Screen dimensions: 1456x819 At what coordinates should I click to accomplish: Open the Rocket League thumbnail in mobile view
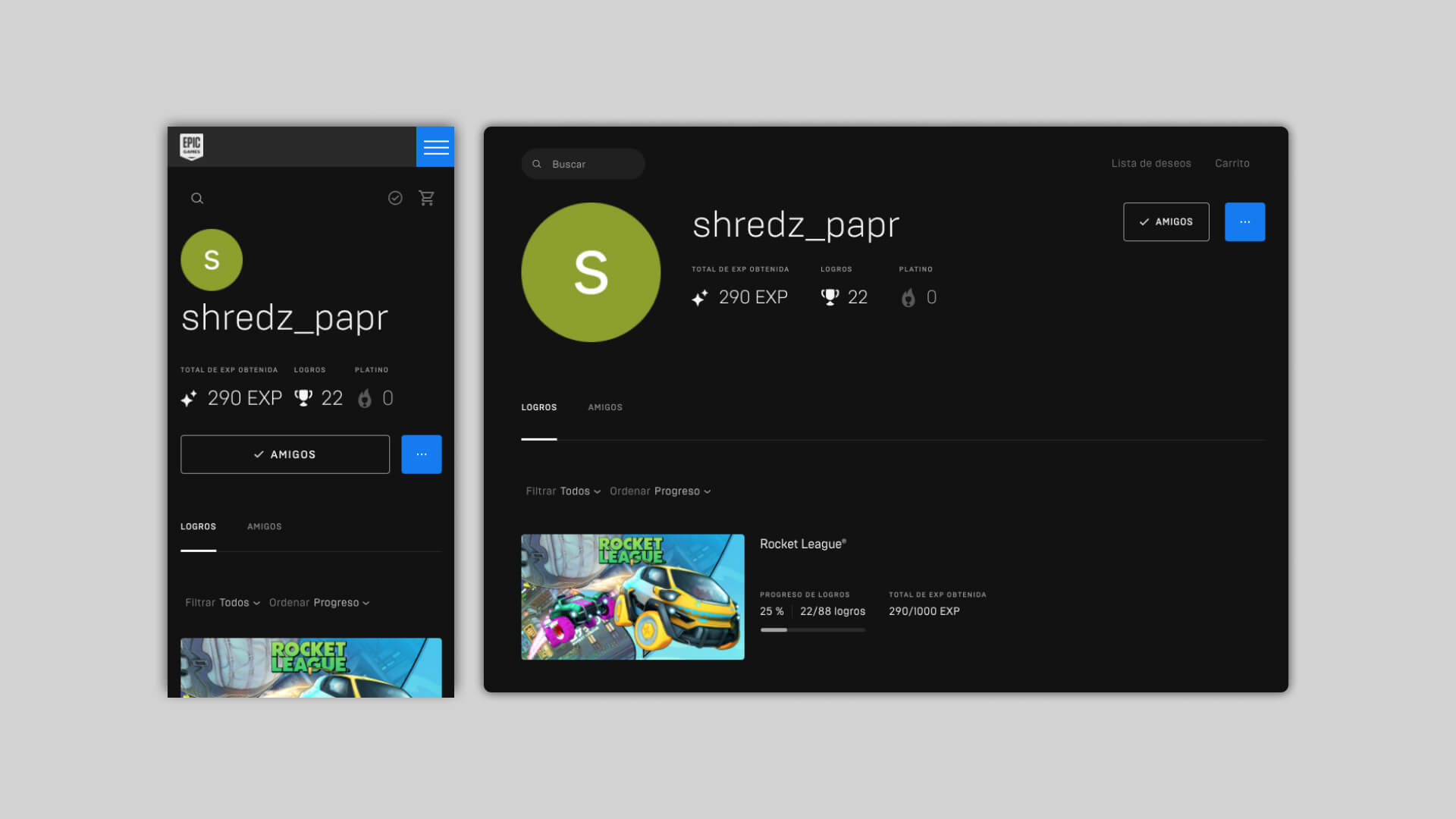pyautogui.click(x=311, y=667)
